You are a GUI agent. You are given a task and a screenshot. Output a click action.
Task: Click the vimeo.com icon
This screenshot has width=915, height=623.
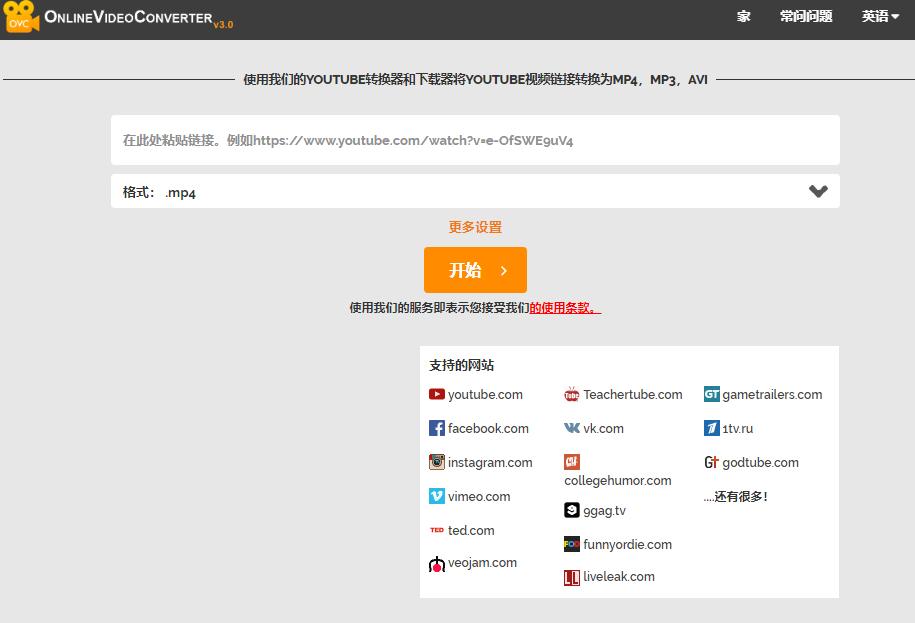437,496
